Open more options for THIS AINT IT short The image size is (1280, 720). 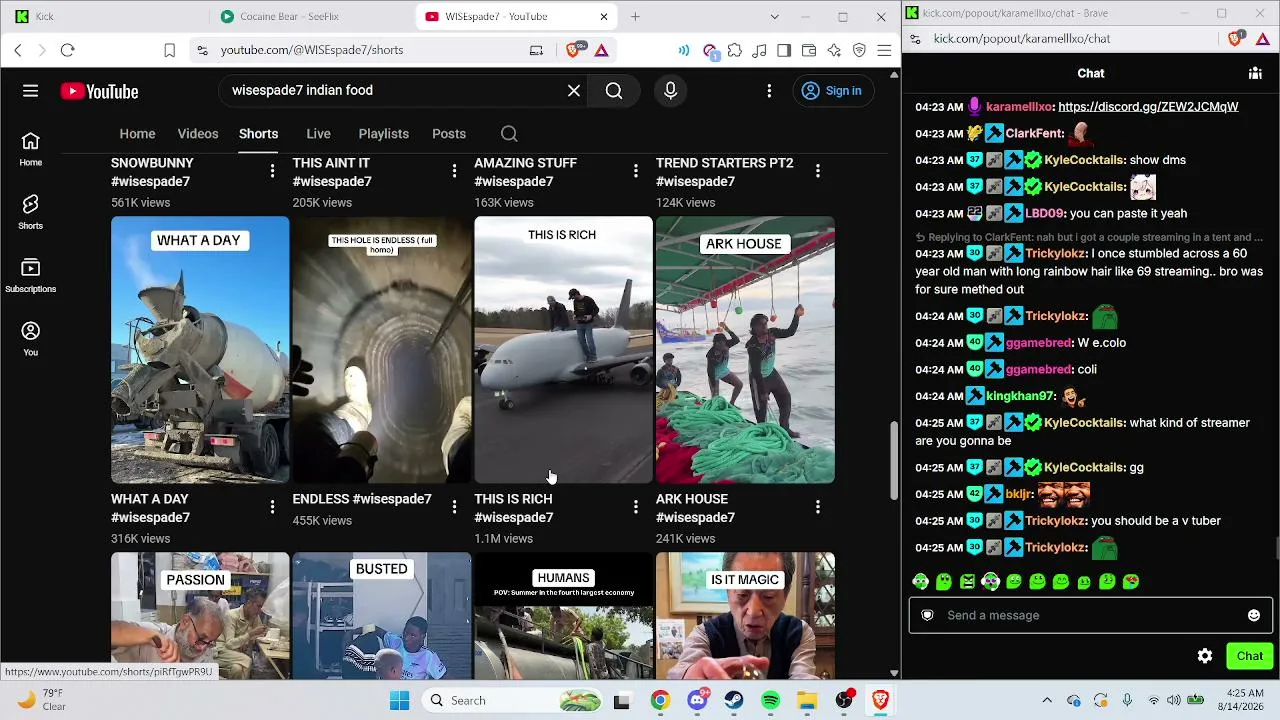point(454,172)
